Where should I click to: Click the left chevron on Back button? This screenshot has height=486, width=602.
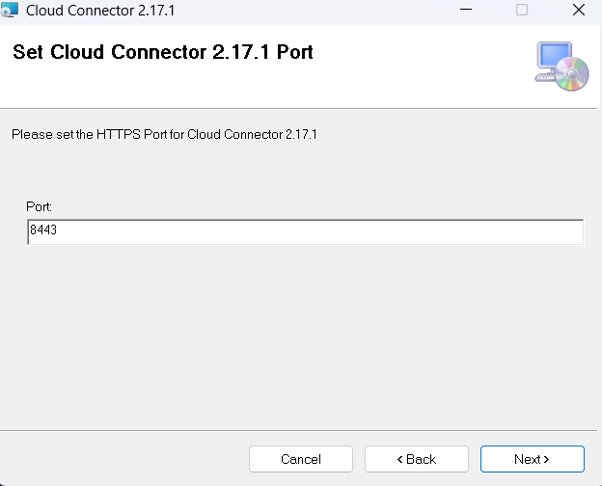[x=400, y=459]
